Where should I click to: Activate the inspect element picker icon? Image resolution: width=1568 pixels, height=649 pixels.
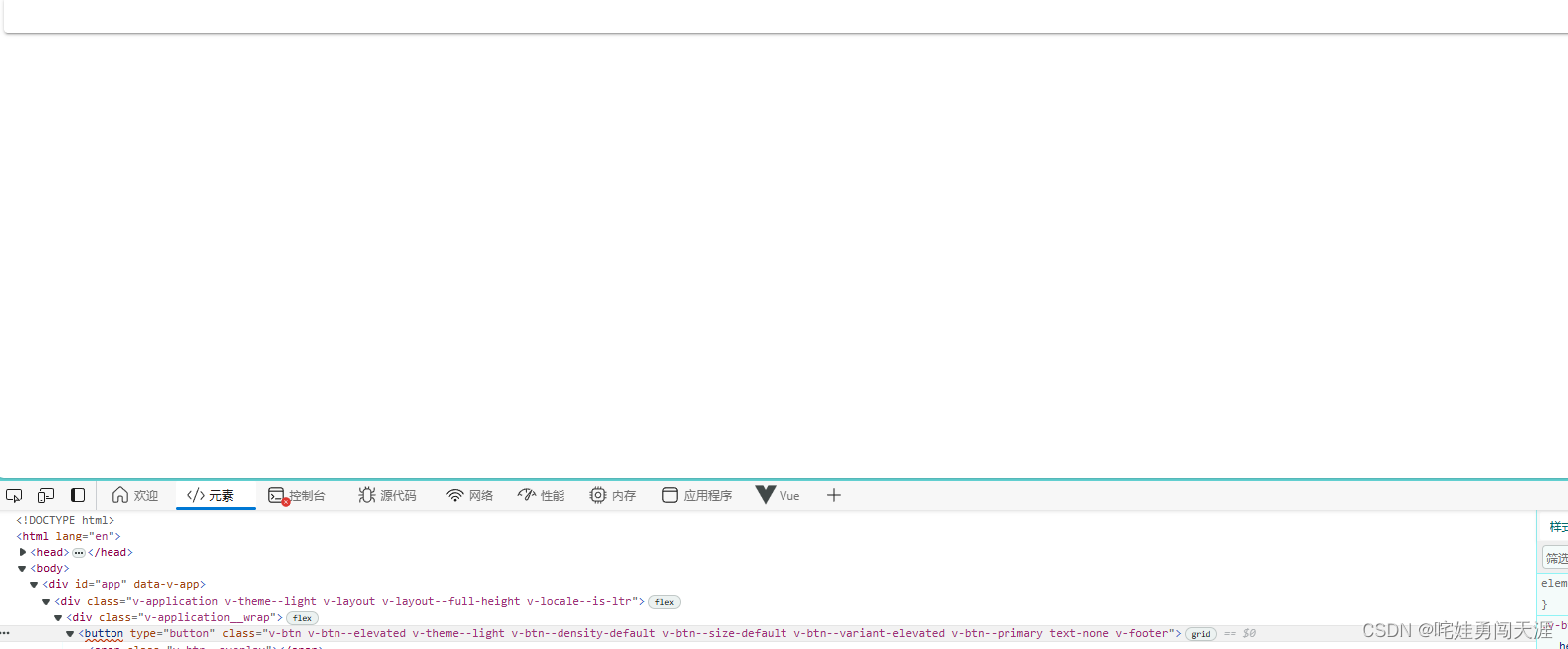pyautogui.click(x=14, y=495)
